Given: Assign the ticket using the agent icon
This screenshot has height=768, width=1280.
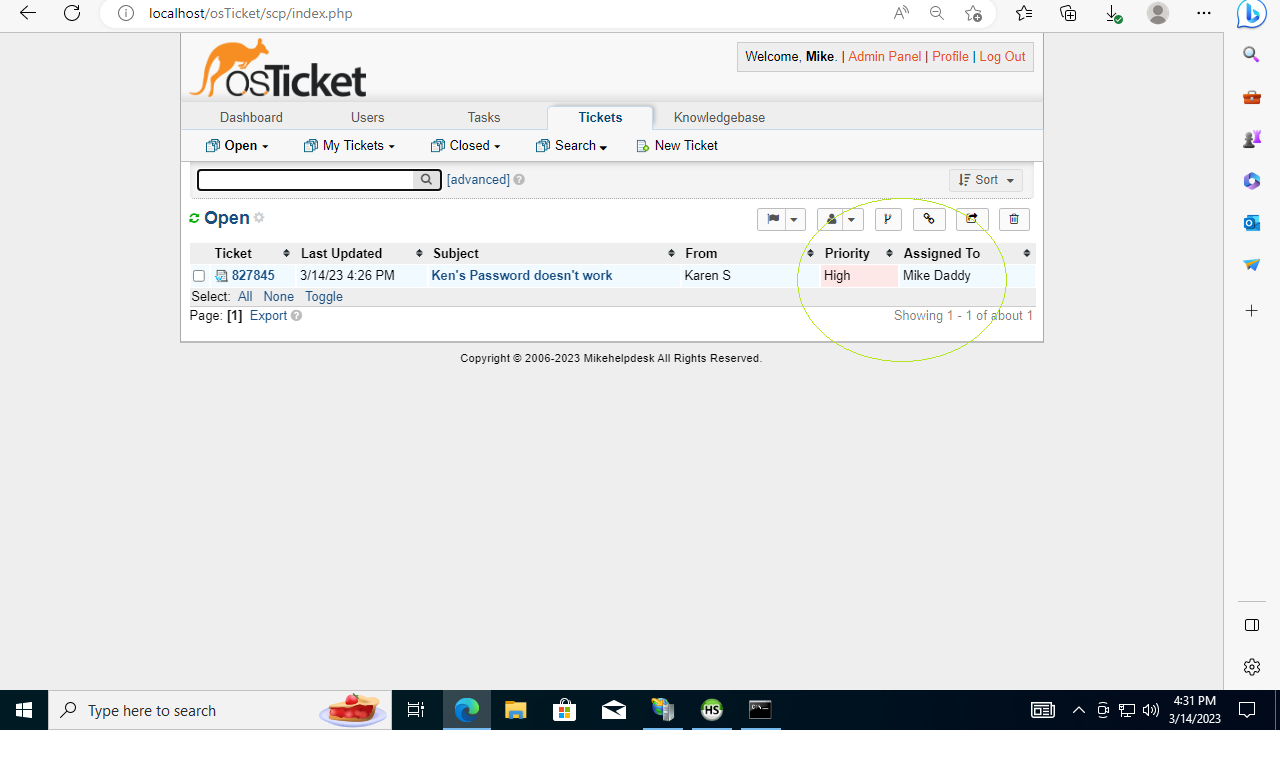Looking at the screenshot, I should pyautogui.click(x=832, y=219).
